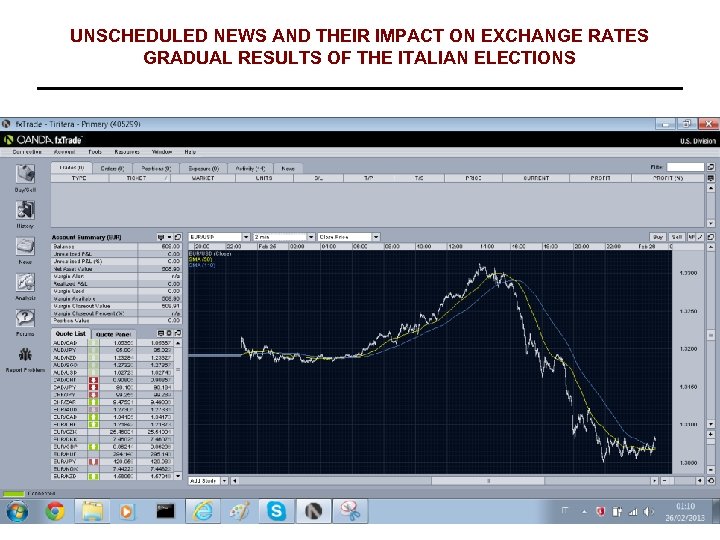Click the chart horizontal scrollbar thumb
720x540 pixels.
click(488, 481)
